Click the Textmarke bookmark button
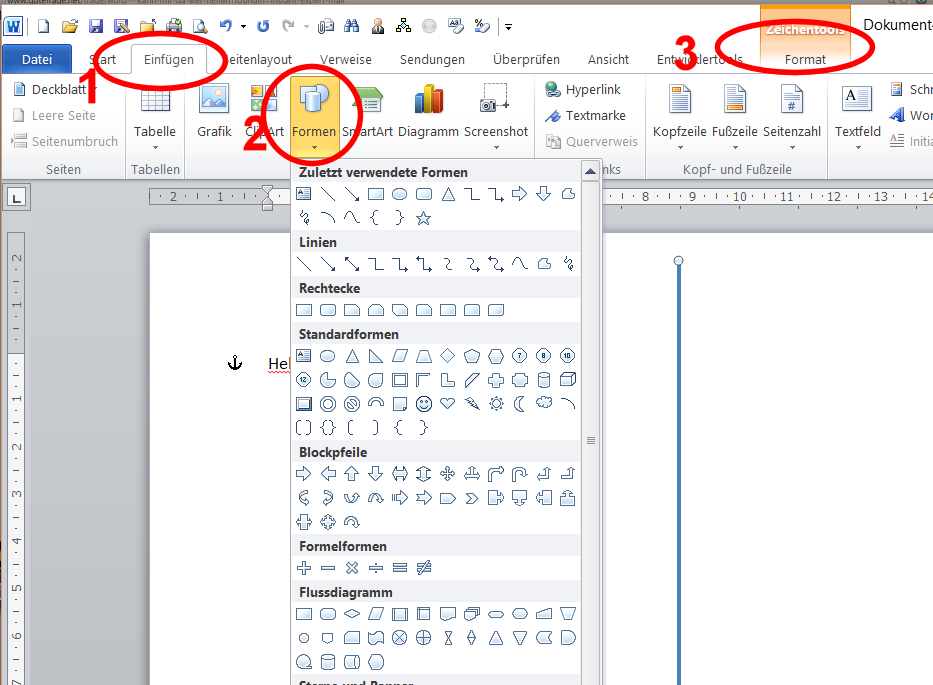This screenshot has width=933, height=685. (585, 116)
